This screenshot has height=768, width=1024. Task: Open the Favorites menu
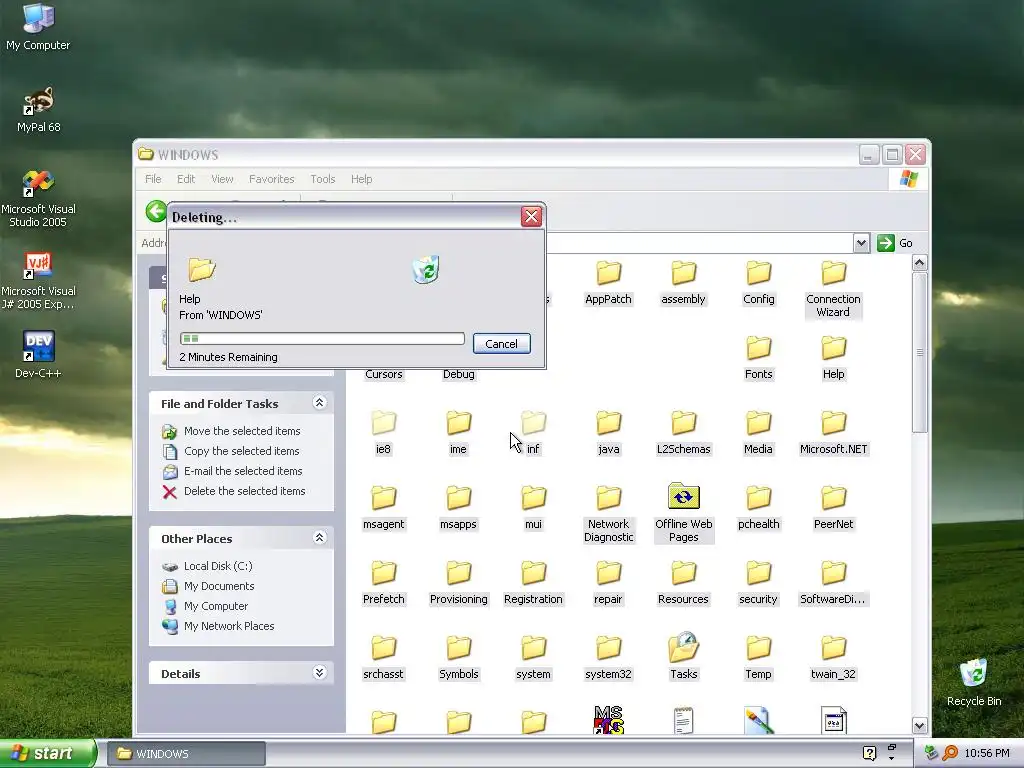[272, 179]
